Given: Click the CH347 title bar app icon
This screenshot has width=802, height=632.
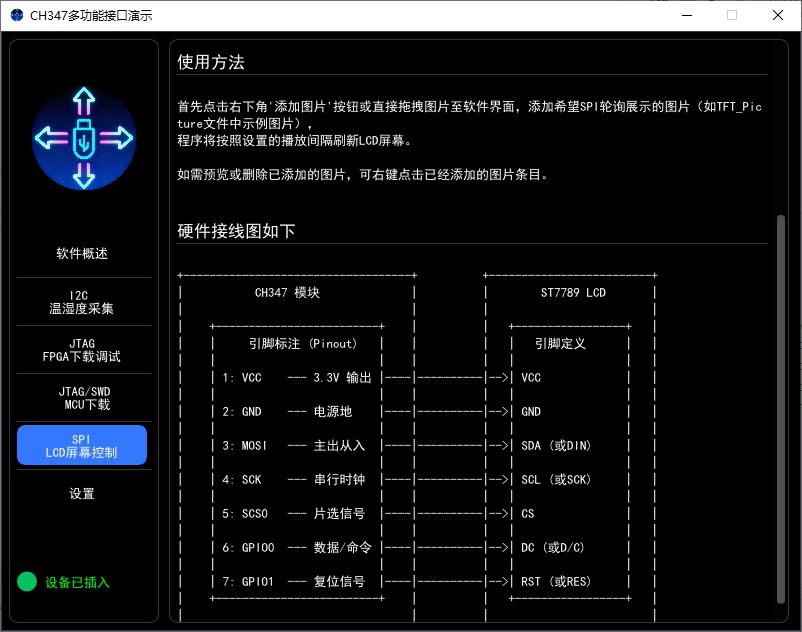Looking at the screenshot, I should 17,15.
